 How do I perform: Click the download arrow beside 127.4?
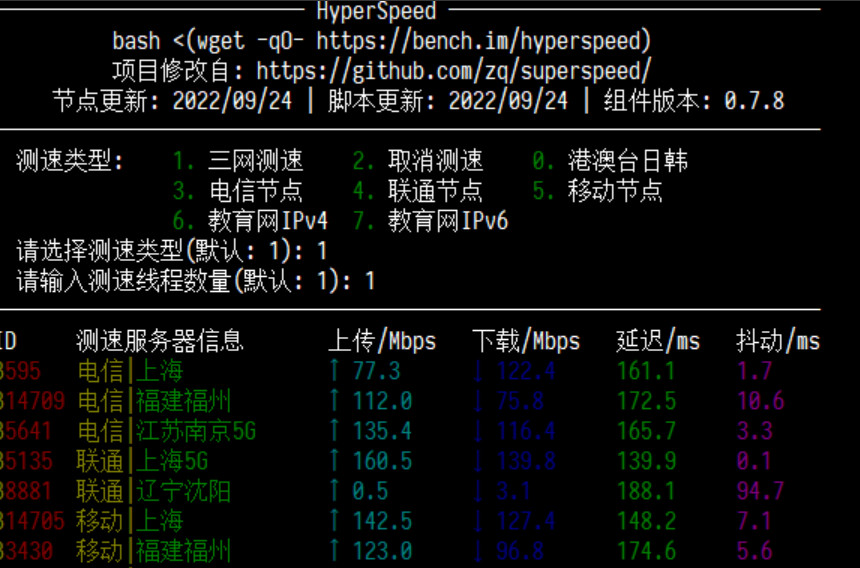(x=478, y=521)
